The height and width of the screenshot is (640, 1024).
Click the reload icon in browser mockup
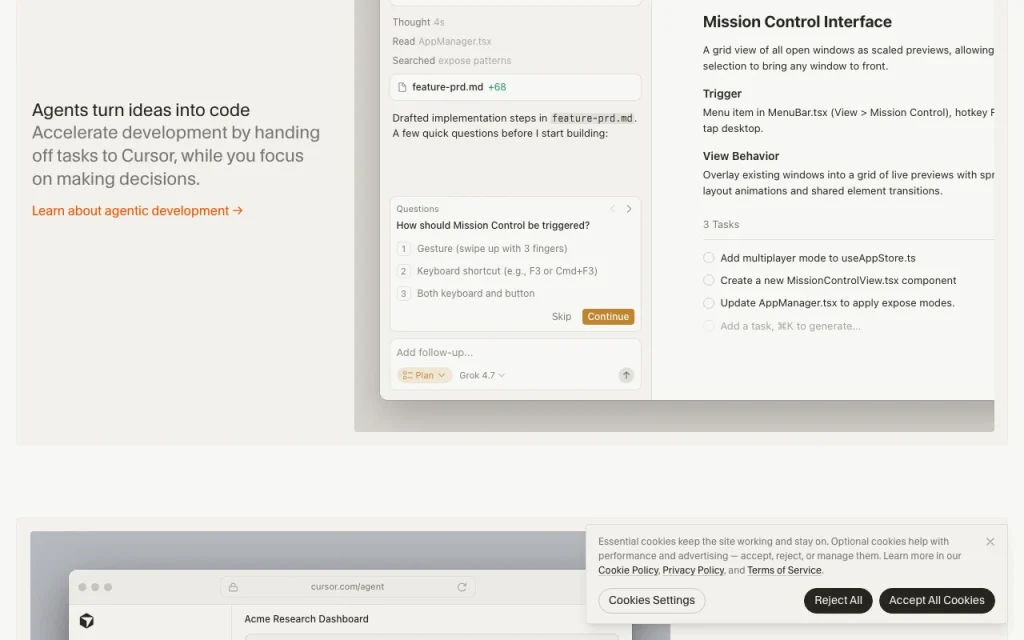point(462,587)
